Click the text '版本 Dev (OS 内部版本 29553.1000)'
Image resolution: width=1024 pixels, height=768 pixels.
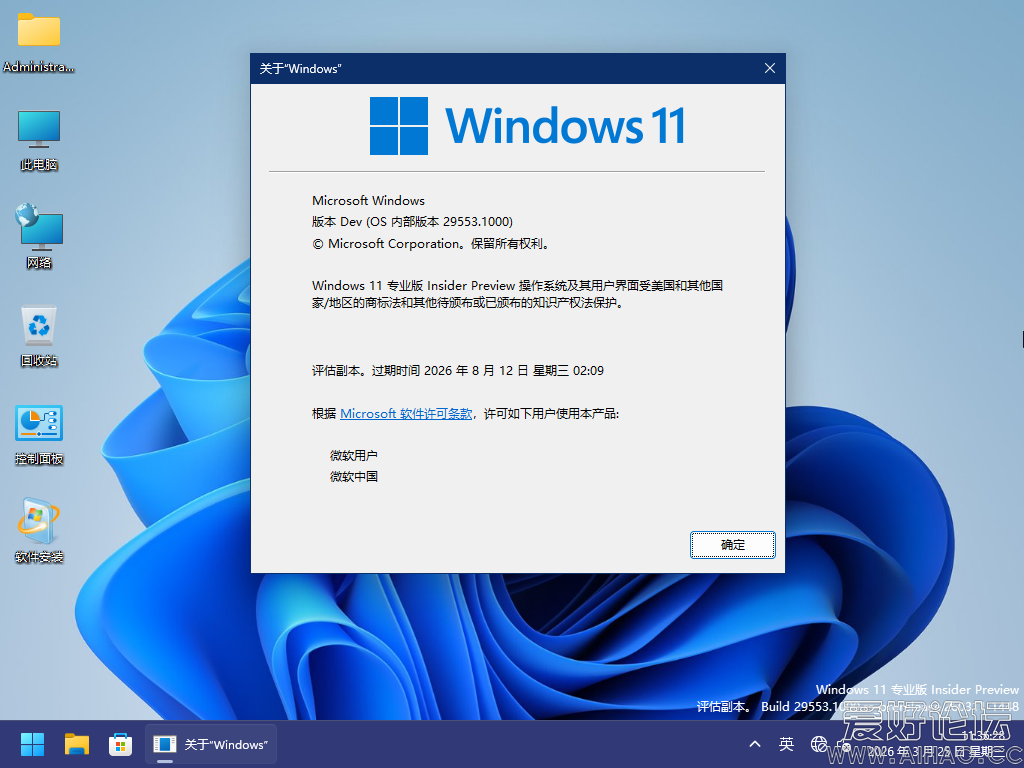pos(412,222)
